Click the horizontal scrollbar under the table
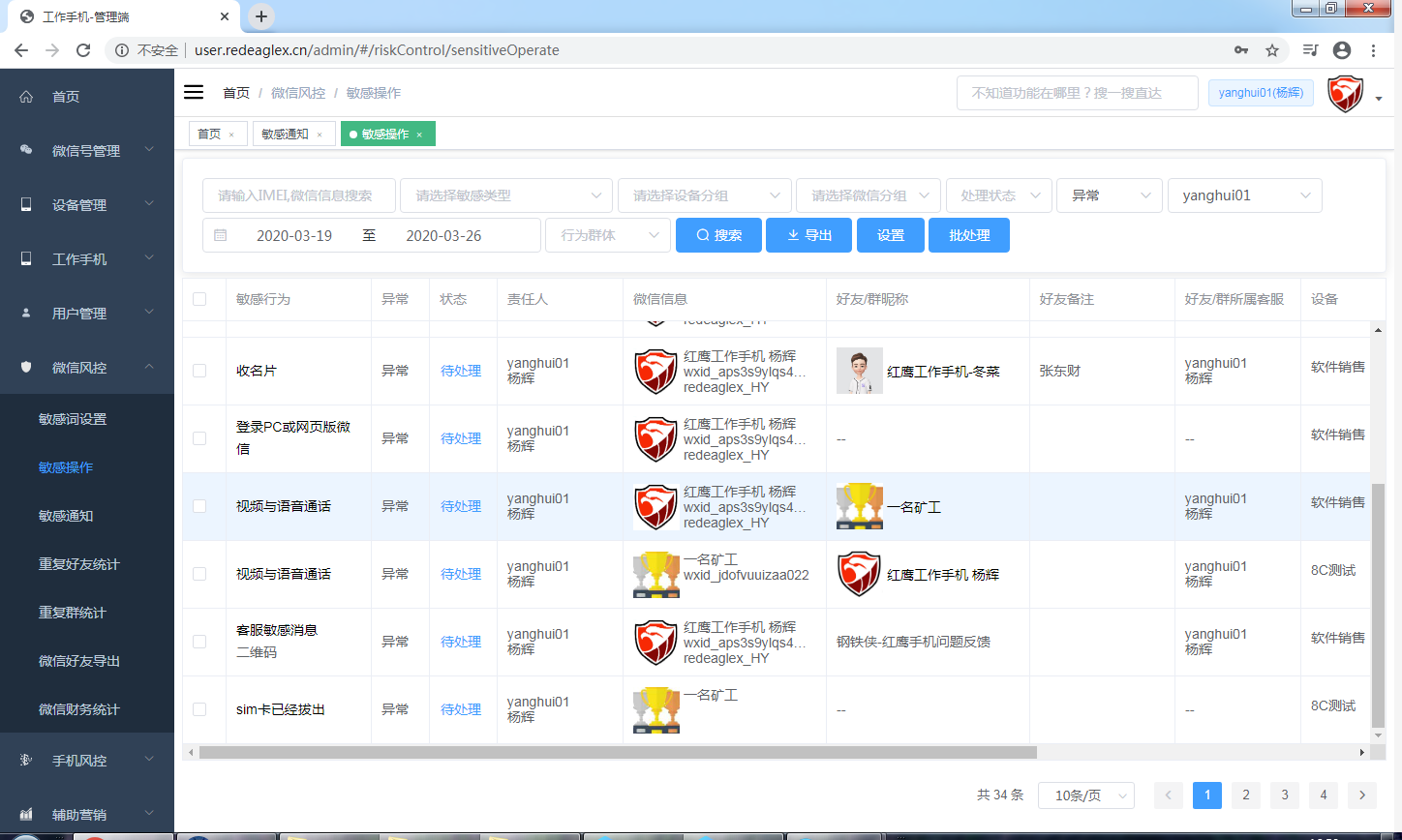 [618, 752]
